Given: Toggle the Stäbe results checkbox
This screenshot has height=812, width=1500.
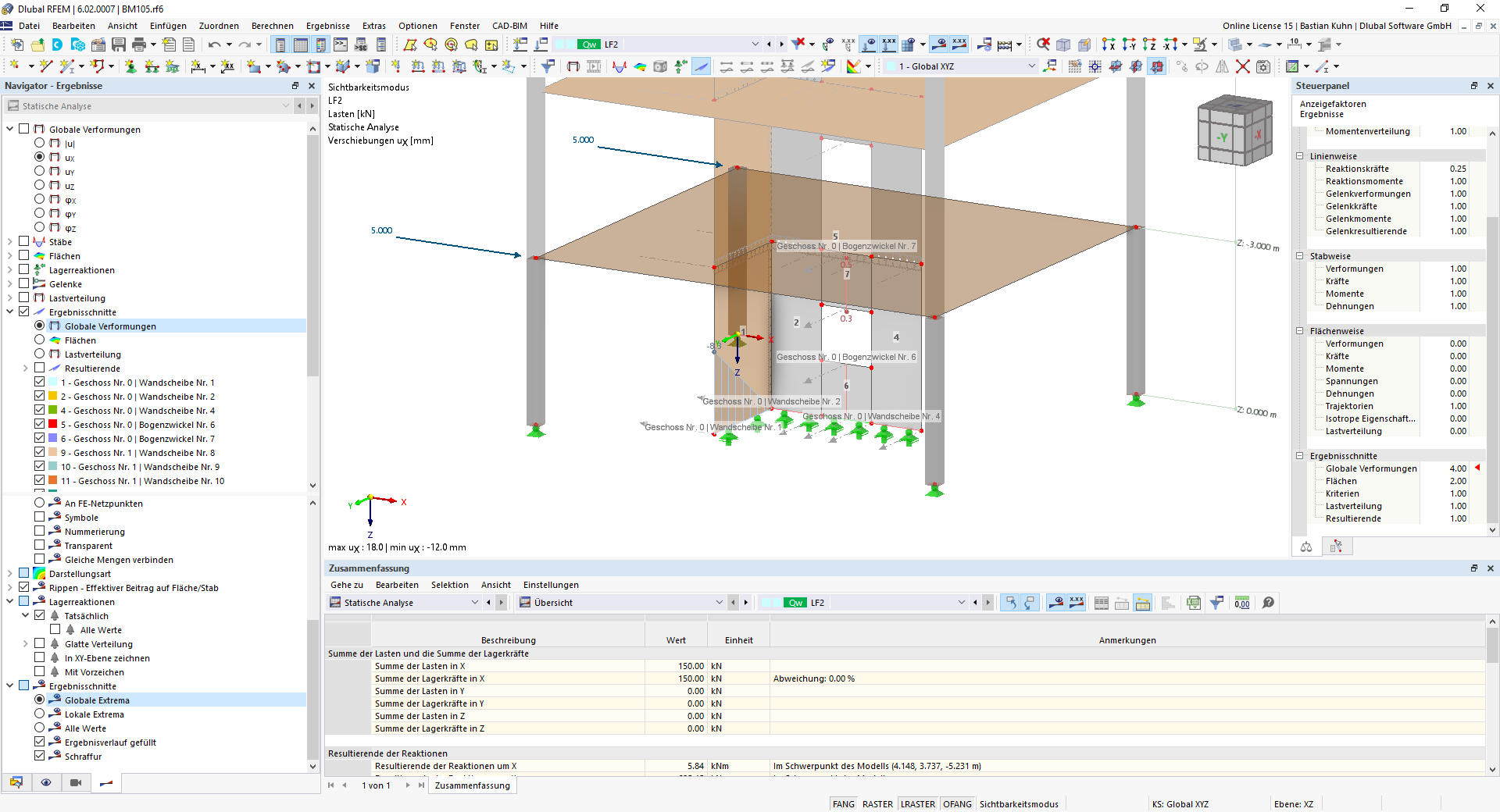Looking at the screenshot, I should click(23, 241).
